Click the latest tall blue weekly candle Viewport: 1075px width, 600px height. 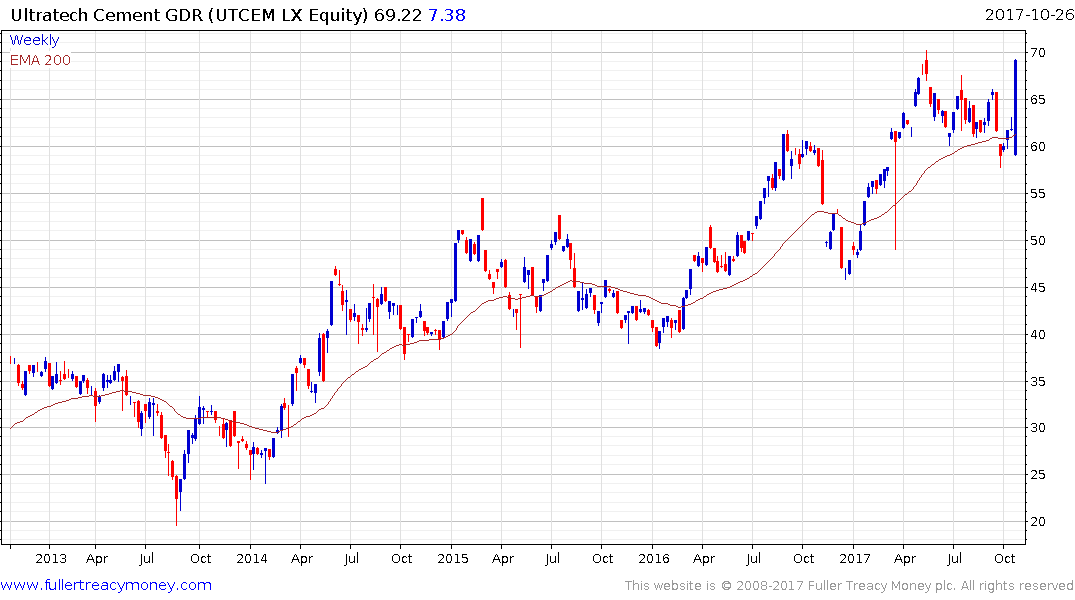[1015, 108]
